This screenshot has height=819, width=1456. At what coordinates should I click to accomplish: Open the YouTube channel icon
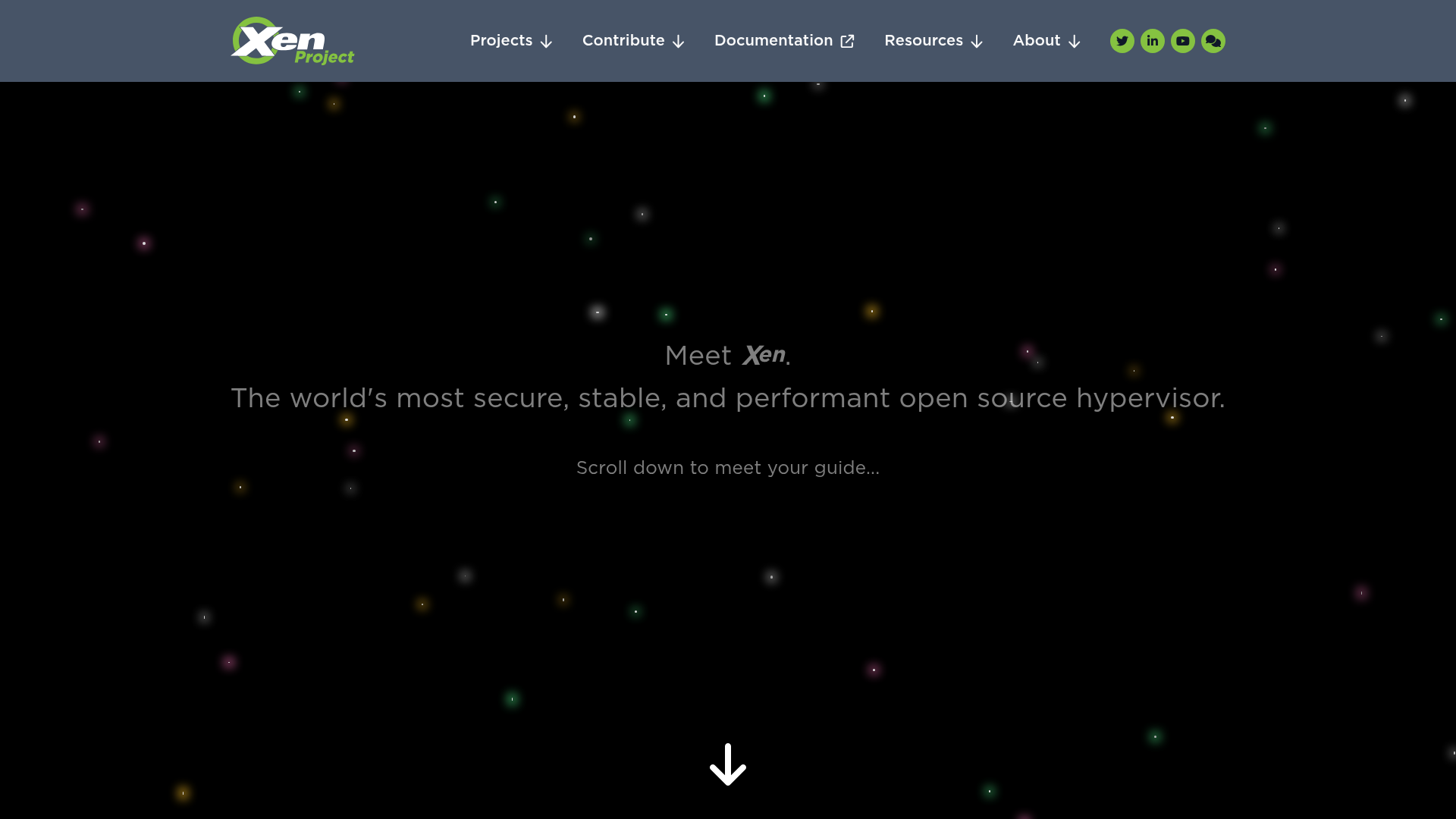coord(1182,40)
